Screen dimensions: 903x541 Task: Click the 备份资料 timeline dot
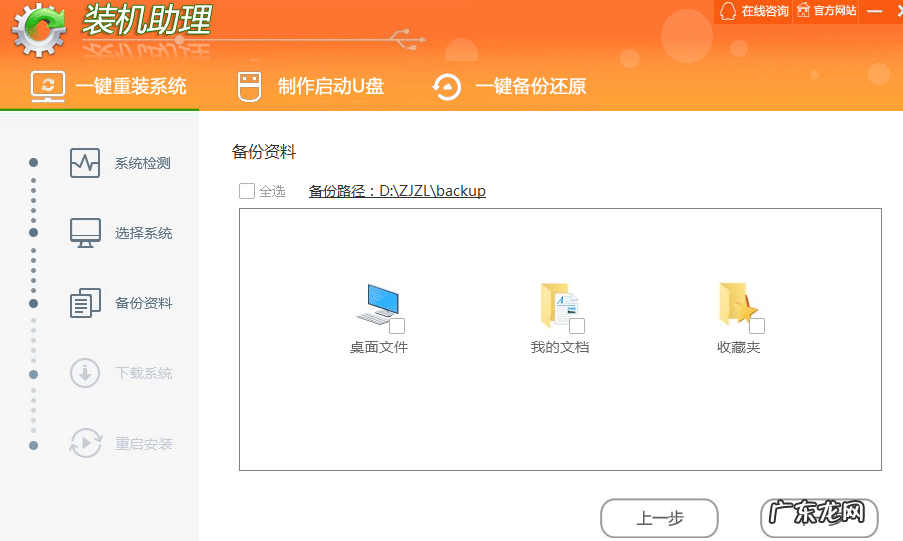[x=33, y=303]
